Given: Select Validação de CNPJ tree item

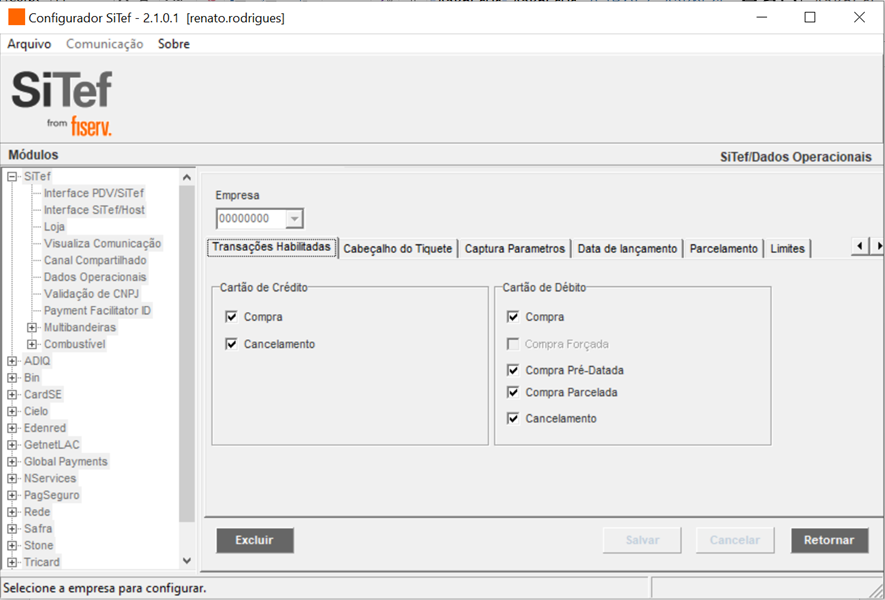Looking at the screenshot, I should (91, 294).
